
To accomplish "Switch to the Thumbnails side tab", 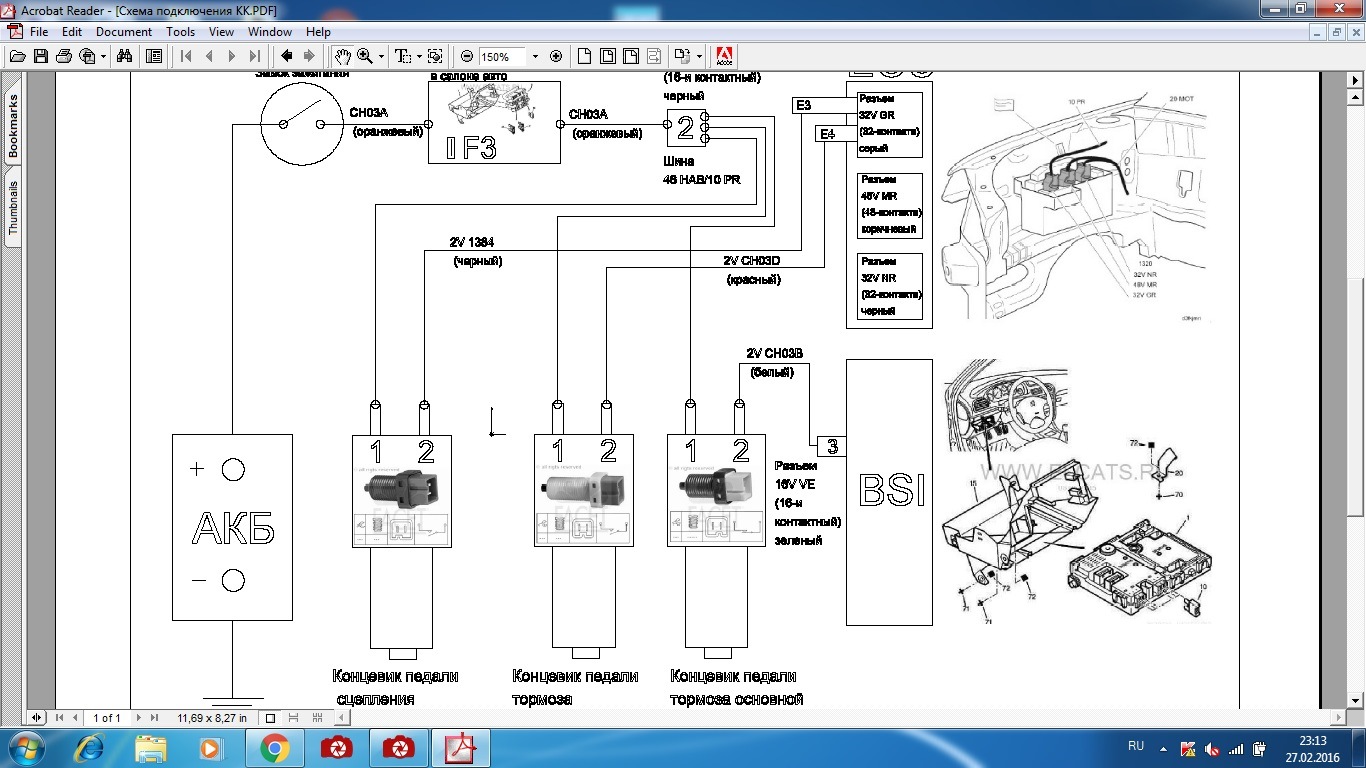I will 13,207.
